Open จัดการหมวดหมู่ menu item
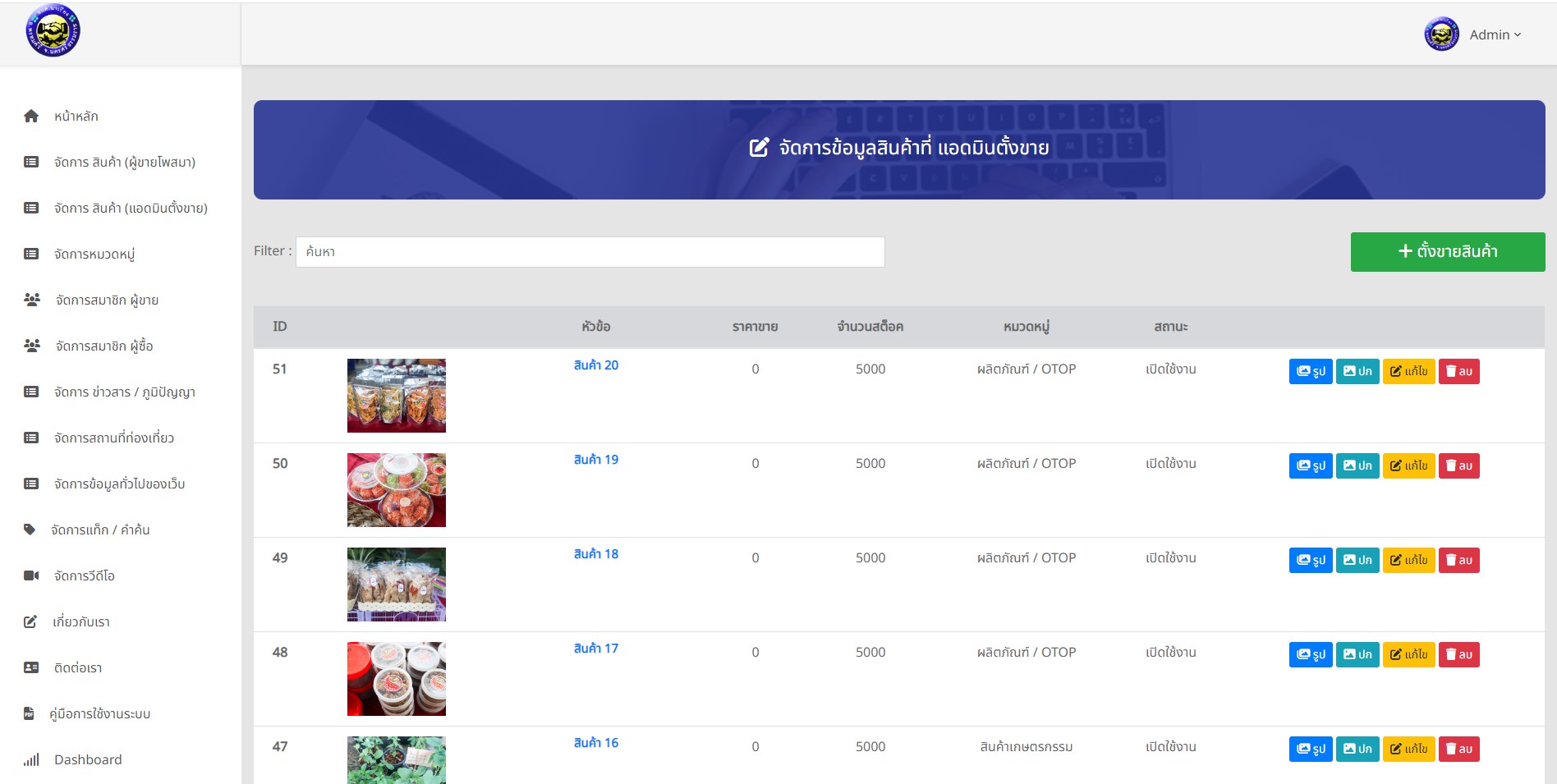This screenshot has width=1557, height=784. (94, 254)
